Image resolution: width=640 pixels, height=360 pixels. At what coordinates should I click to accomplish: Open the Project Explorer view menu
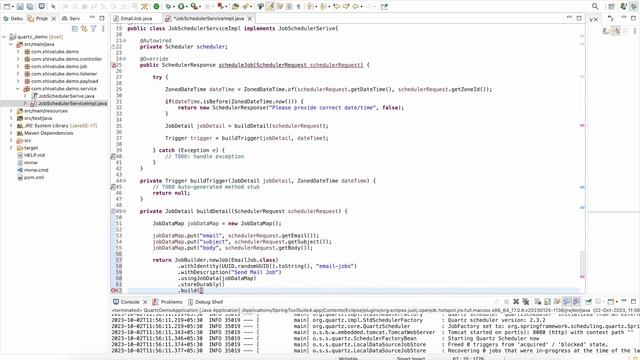[103, 29]
